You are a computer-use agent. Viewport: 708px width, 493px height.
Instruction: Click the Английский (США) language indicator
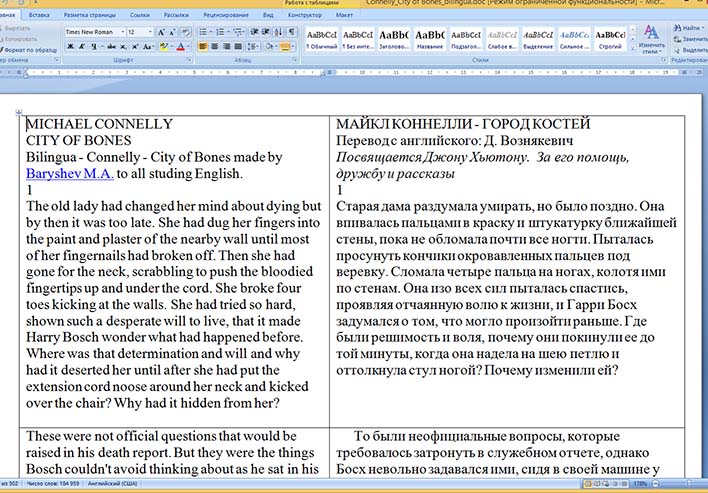click(112, 484)
